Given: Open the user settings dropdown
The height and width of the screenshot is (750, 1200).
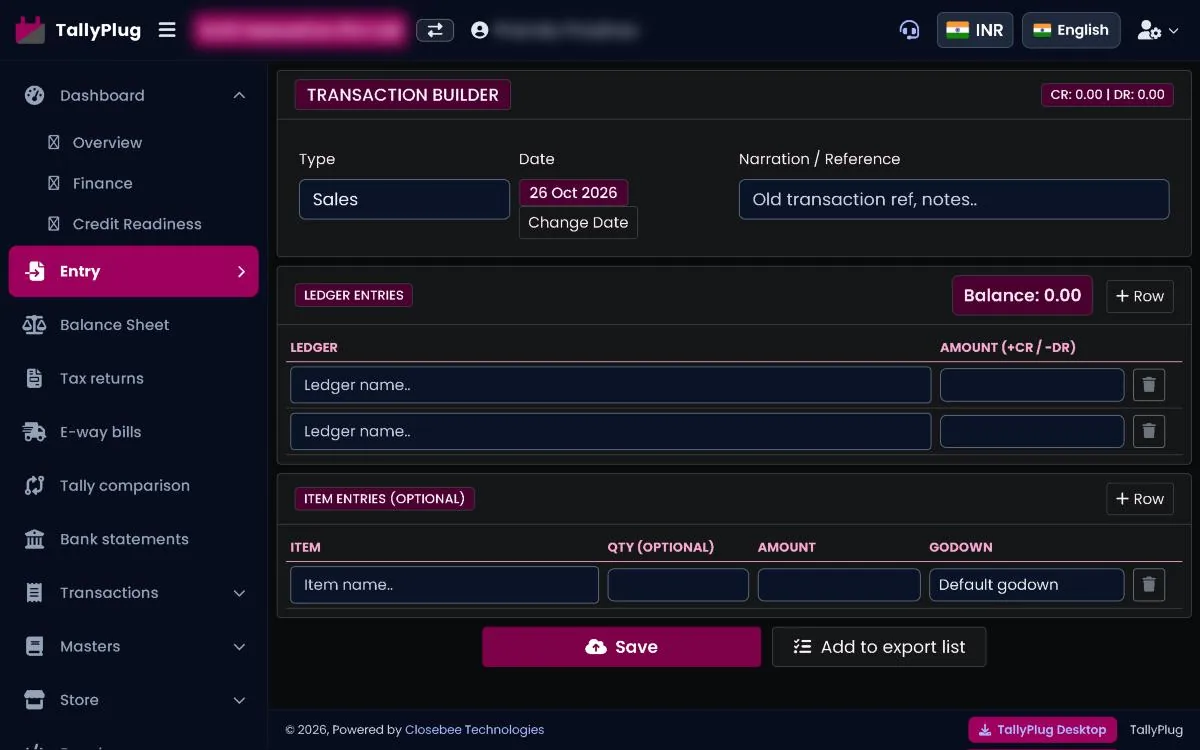Looking at the screenshot, I should [x=1158, y=30].
